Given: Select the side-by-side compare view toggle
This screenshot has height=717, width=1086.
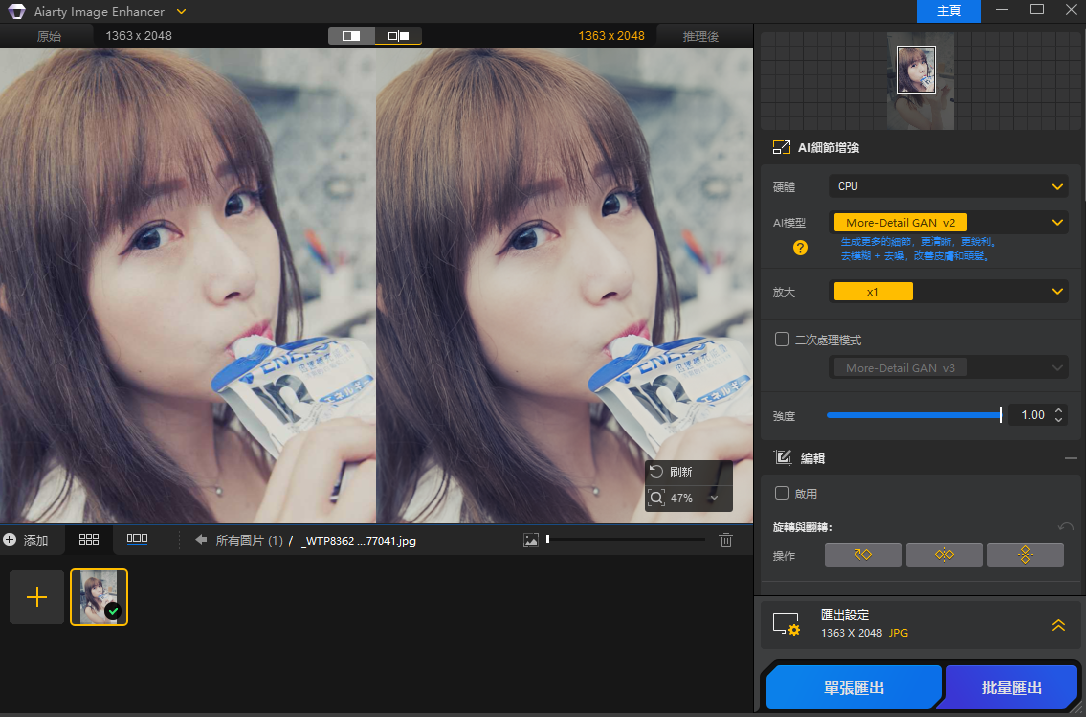Looking at the screenshot, I should tap(398, 36).
